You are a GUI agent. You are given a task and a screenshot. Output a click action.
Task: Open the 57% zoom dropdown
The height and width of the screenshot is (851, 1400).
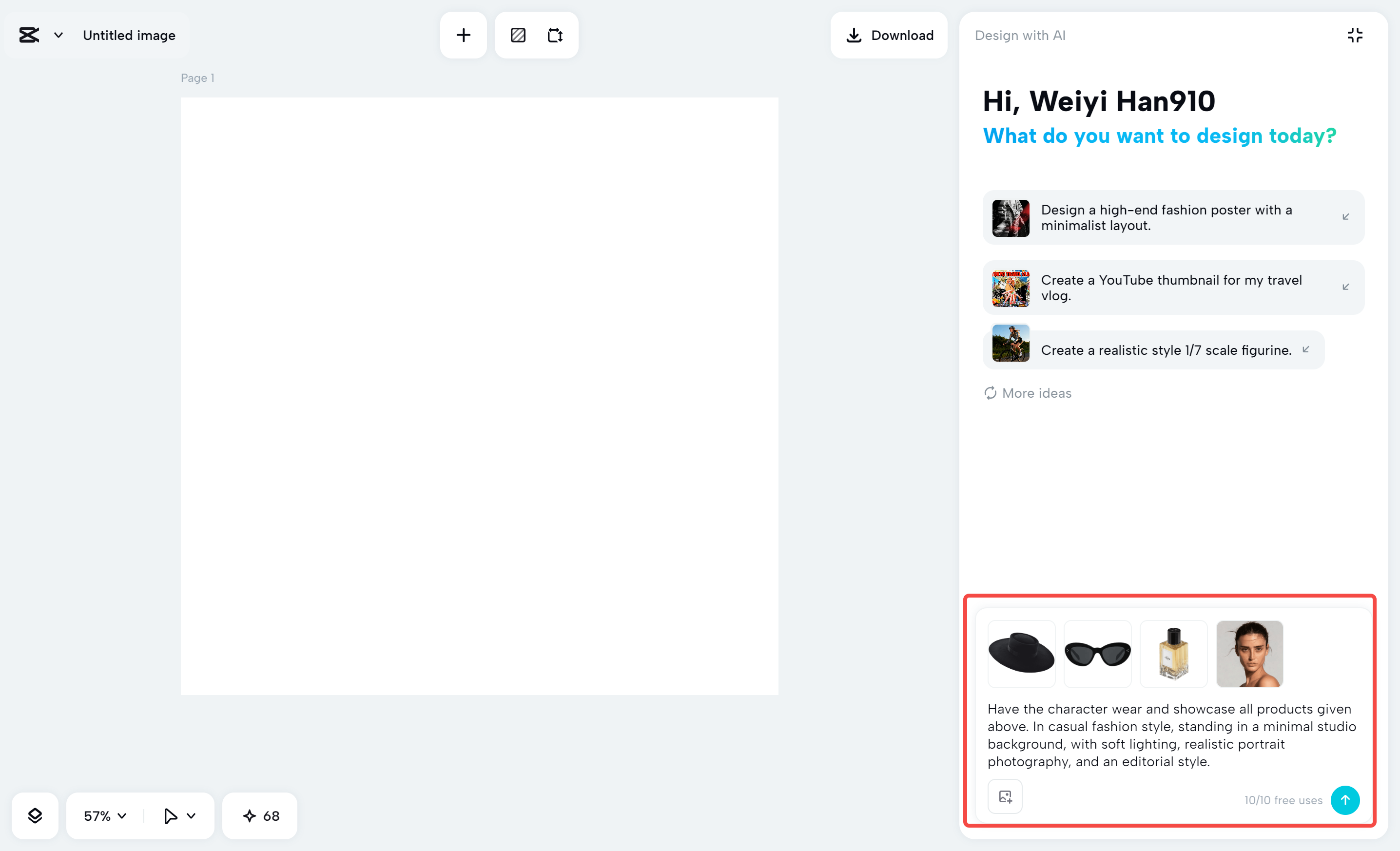tap(105, 816)
